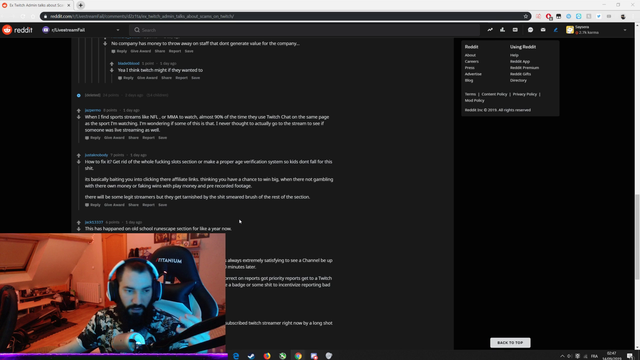Reply to jazpermo's comment
Viewport: 640px width, 360px height.
pyautogui.click(x=93, y=138)
